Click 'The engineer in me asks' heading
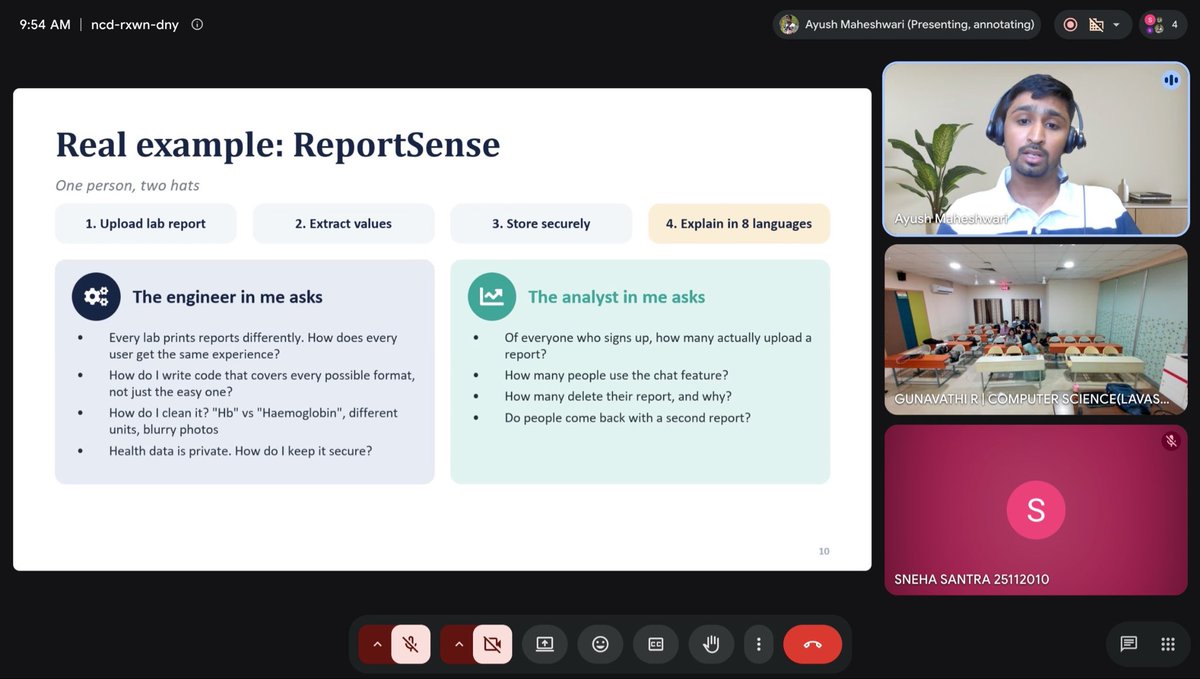Image resolution: width=1200 pixels, height=679 pixels. (228, 297)
